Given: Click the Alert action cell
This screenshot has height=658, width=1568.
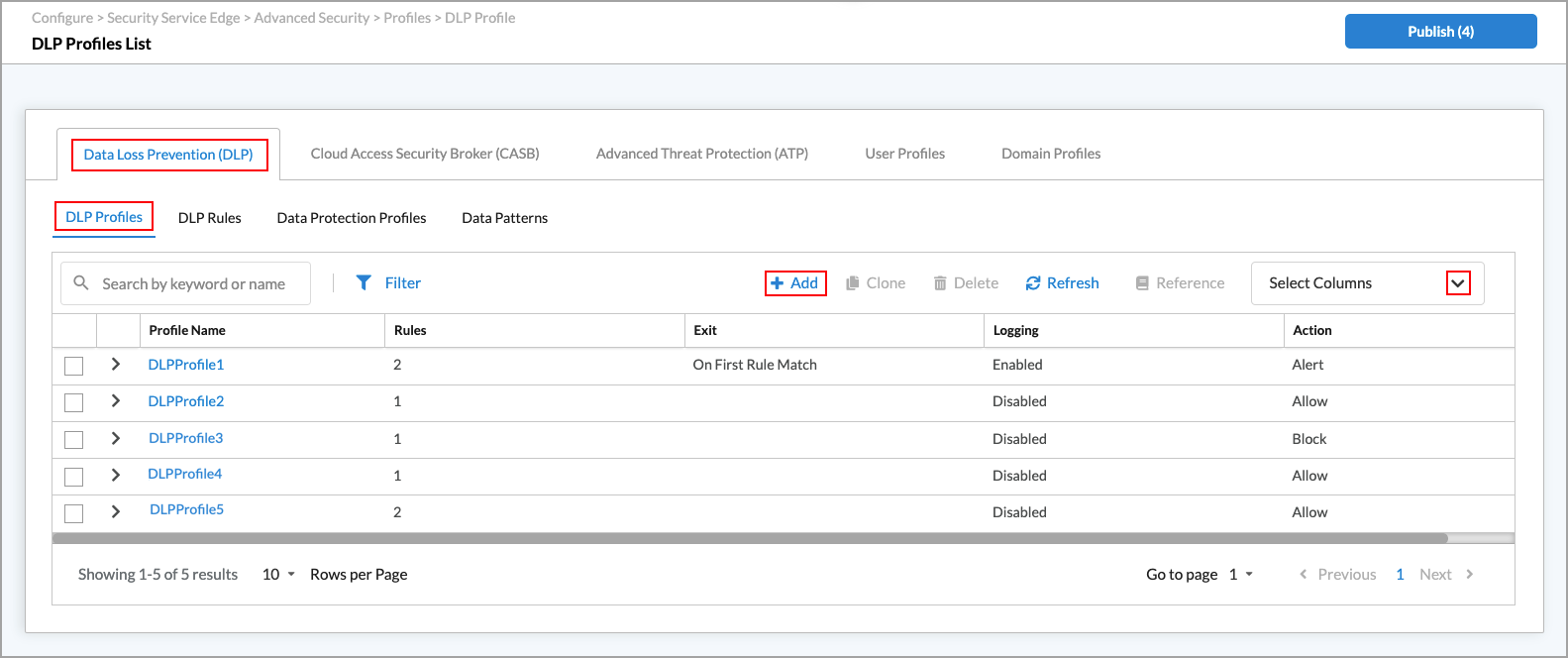Looking at the screenshot, I should click(x=1307, y=365).
